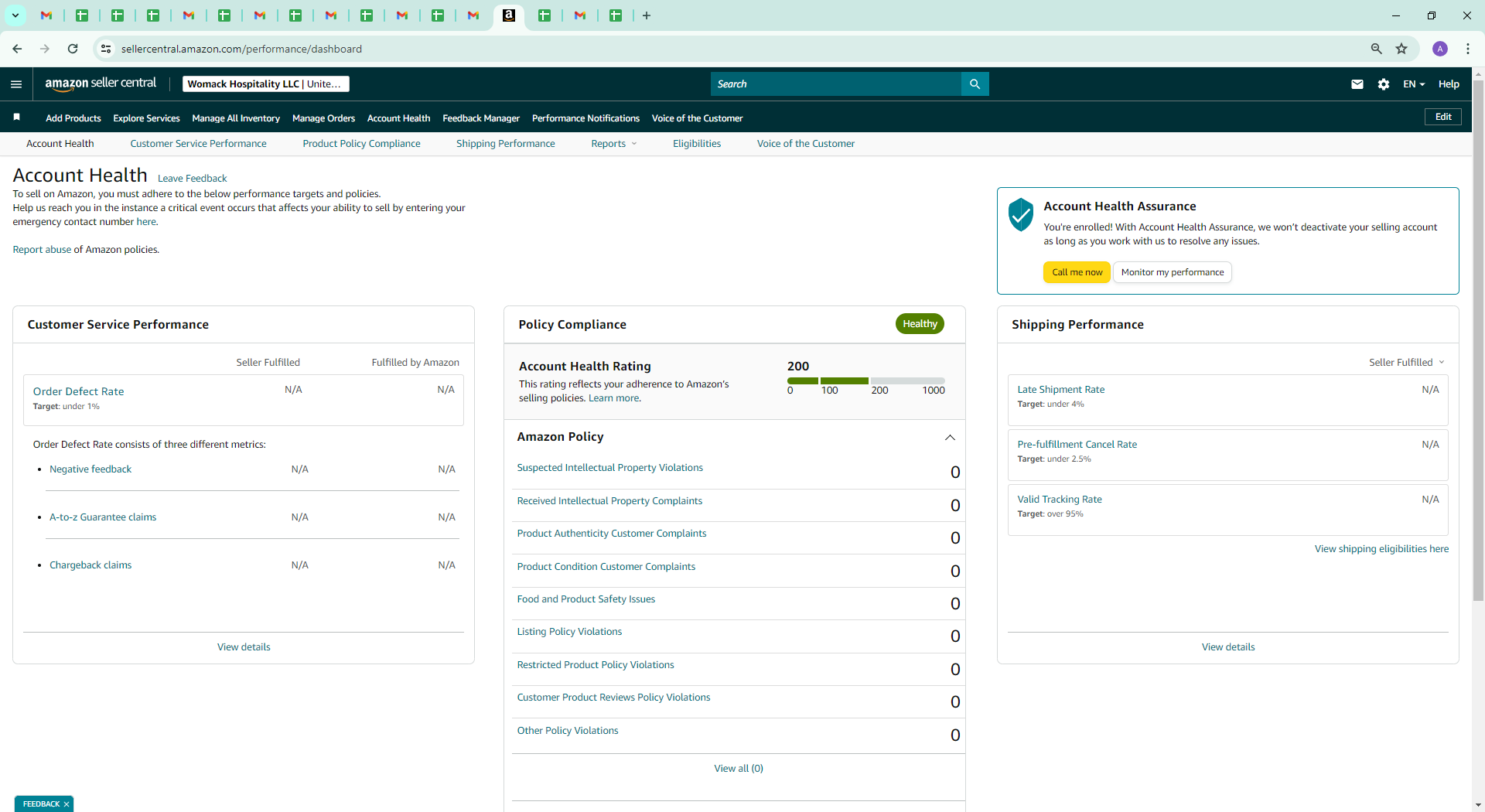
Task: Open the Learn more link under Account Health Rating
Action: coord(614,398)
